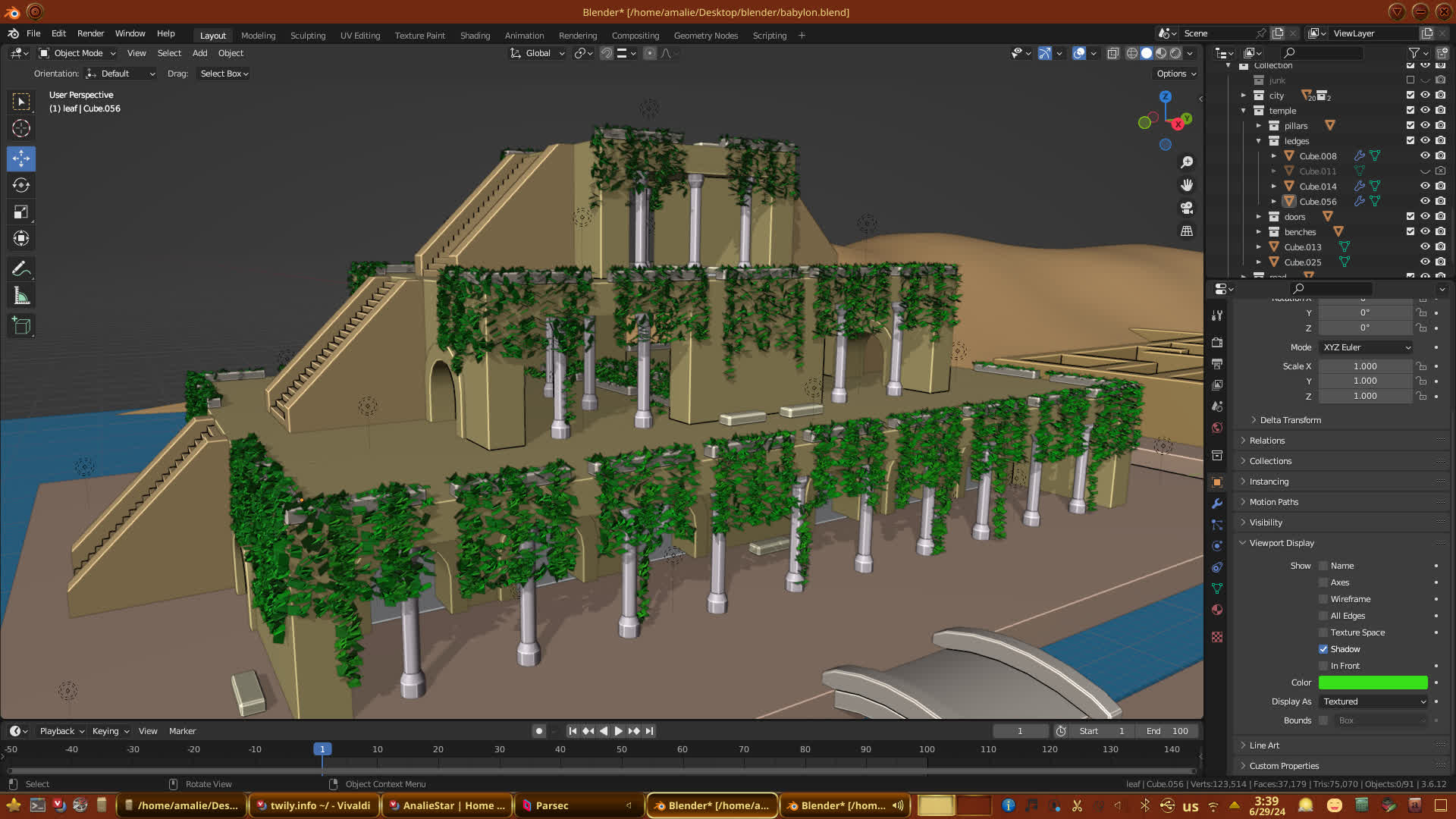1456x819 pixels.
Task: Click the End frame field
Action: [x=1168, y=731]
